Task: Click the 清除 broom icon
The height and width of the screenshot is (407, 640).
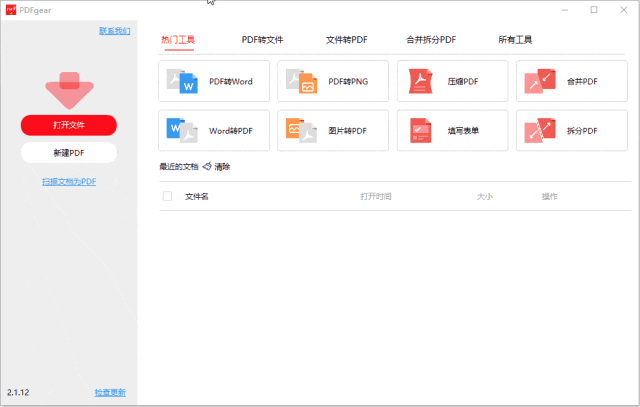Action: 207,167
